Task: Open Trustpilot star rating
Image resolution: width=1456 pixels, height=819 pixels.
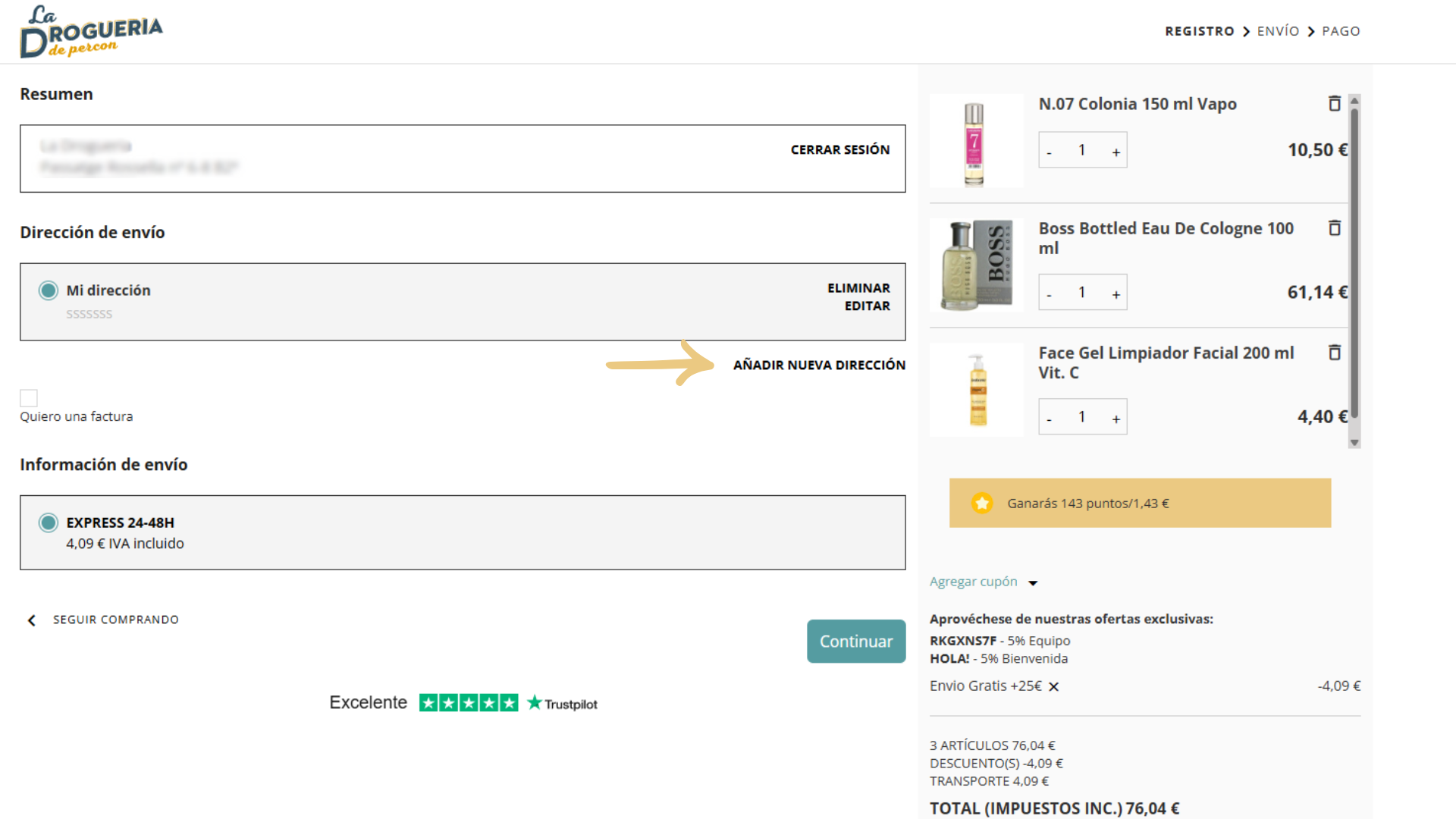Action: coord(469,703)
